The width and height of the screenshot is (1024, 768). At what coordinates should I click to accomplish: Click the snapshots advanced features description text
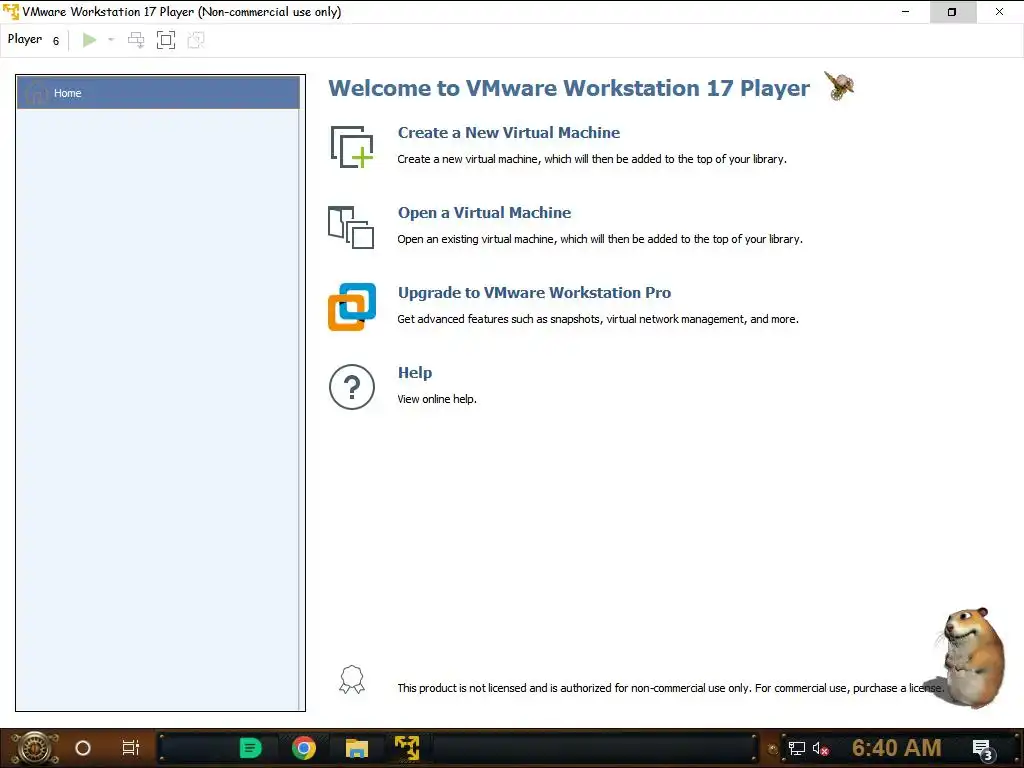click(598, 319)
